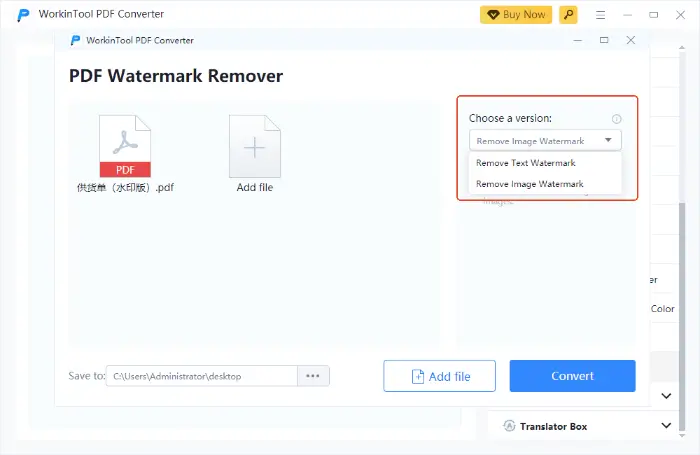Click the scrollbar down arrow in main window
700x455 pixels.
click(x=682, y=435)
